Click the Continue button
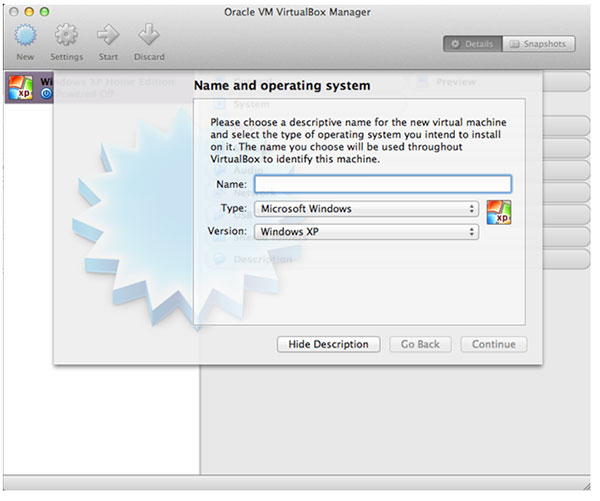 click(494, 344)
